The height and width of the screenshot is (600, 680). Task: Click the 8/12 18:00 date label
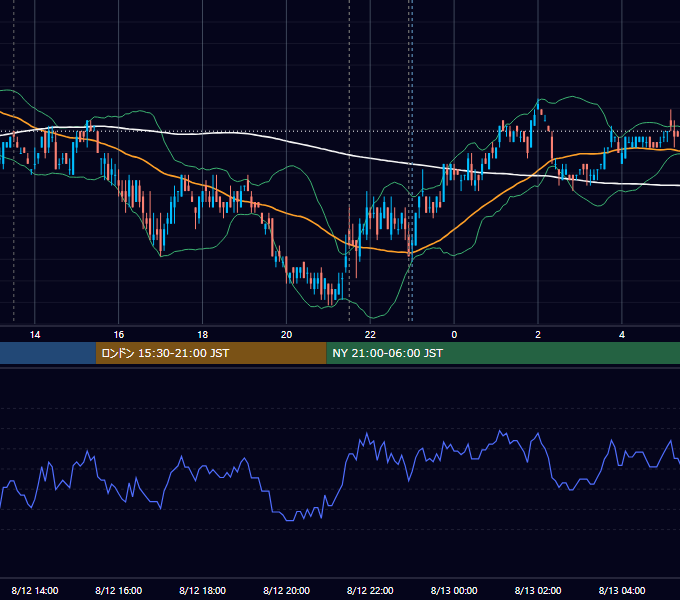click(x=203, y=590)
